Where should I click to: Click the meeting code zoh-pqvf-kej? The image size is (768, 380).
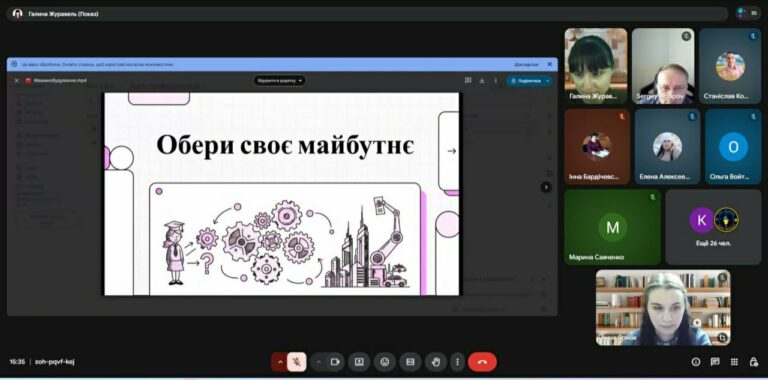(55, 362)
